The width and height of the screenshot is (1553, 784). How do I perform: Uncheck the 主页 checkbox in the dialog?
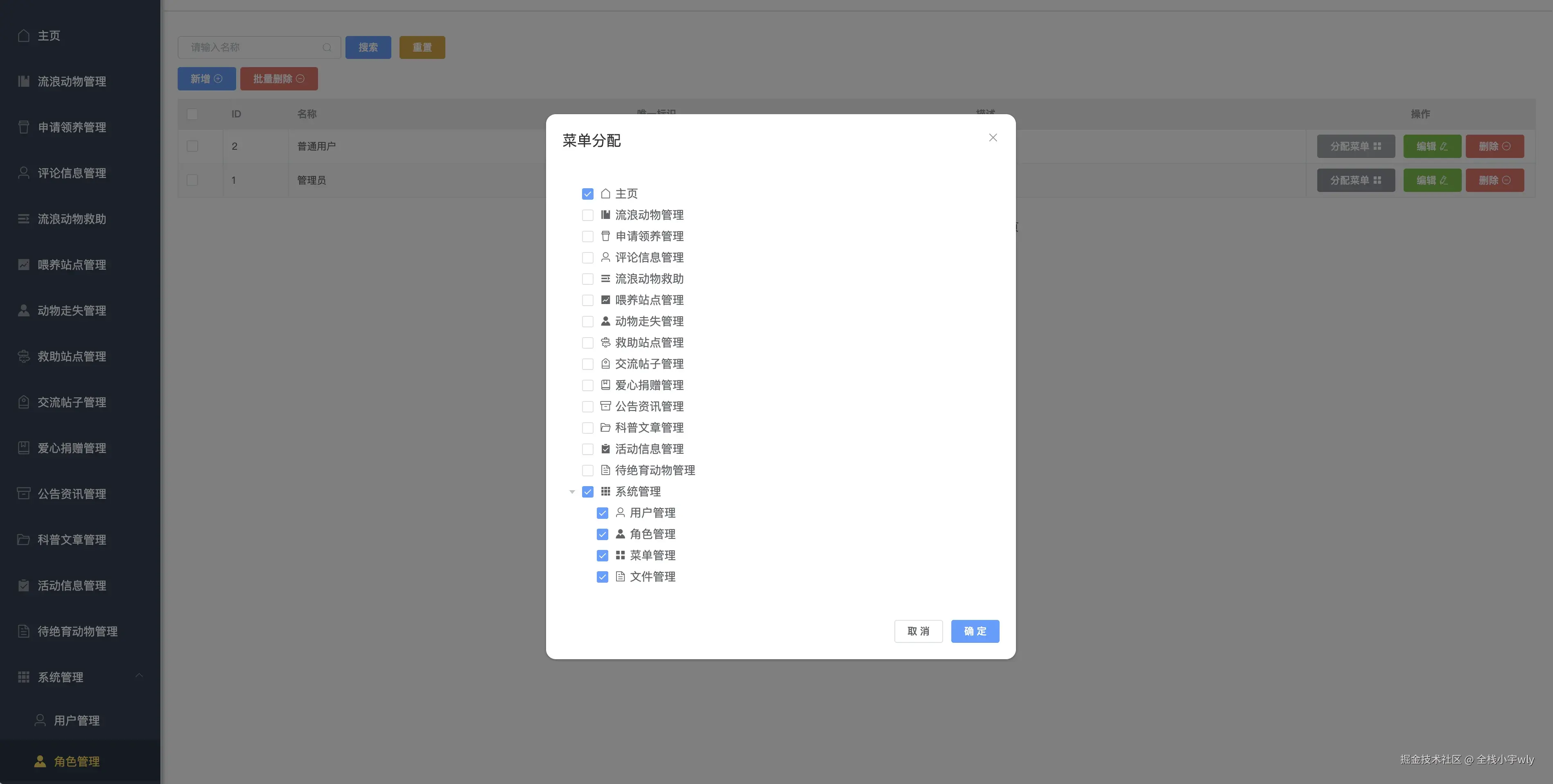[x=587, y=194]
